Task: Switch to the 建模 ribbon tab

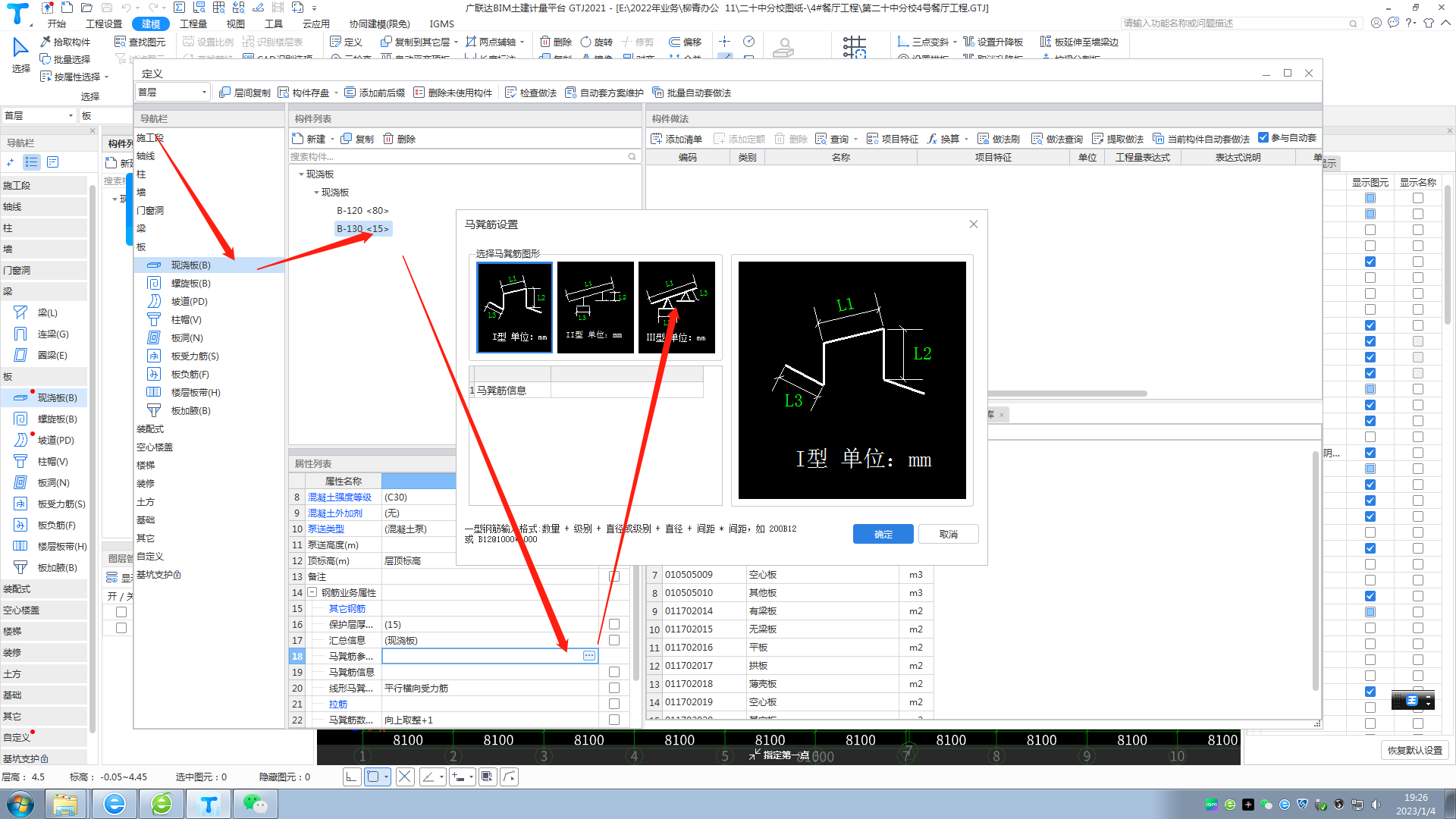Action: [151, 24]
